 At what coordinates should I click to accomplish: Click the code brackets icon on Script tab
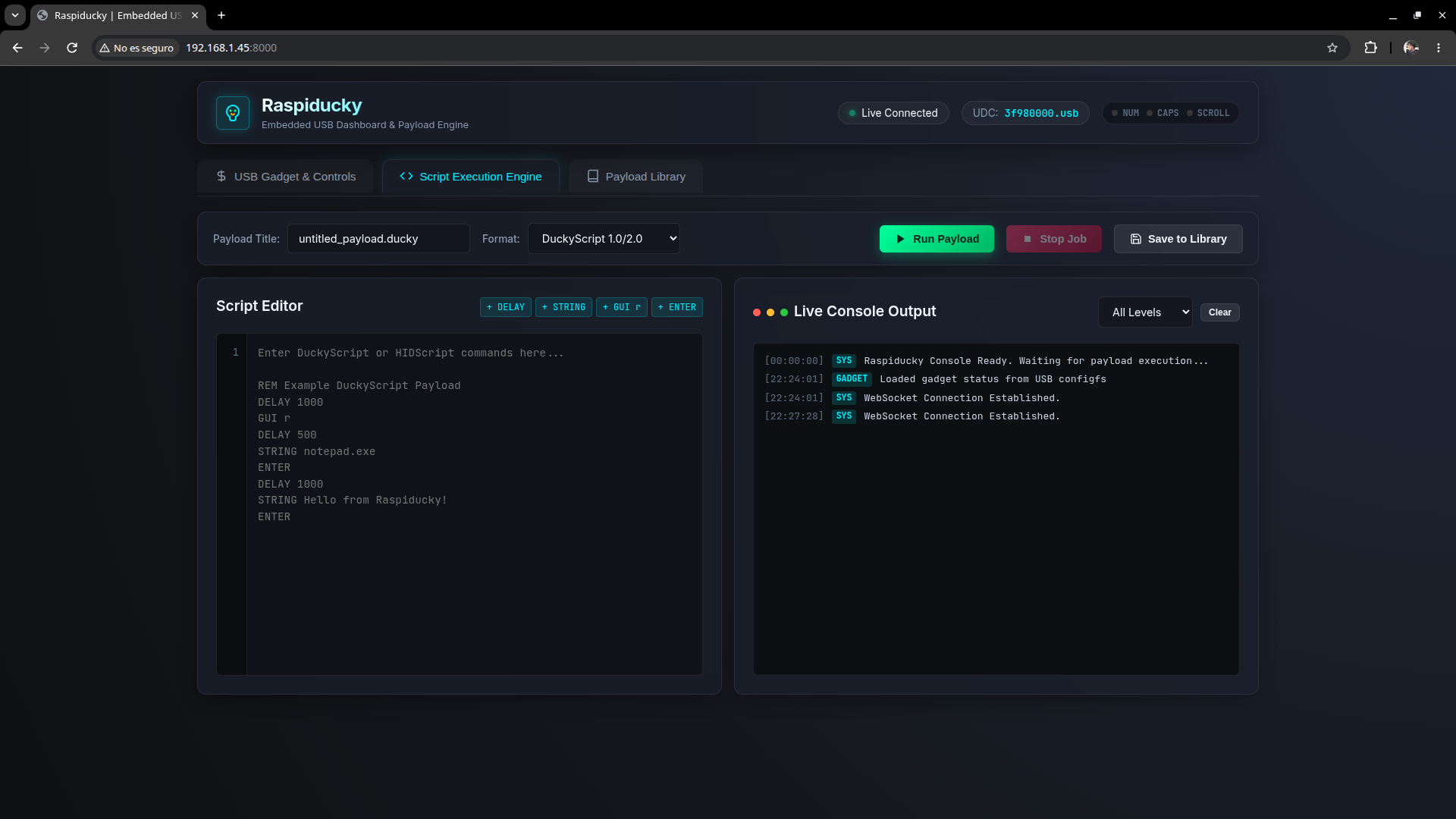click(406, 176)
